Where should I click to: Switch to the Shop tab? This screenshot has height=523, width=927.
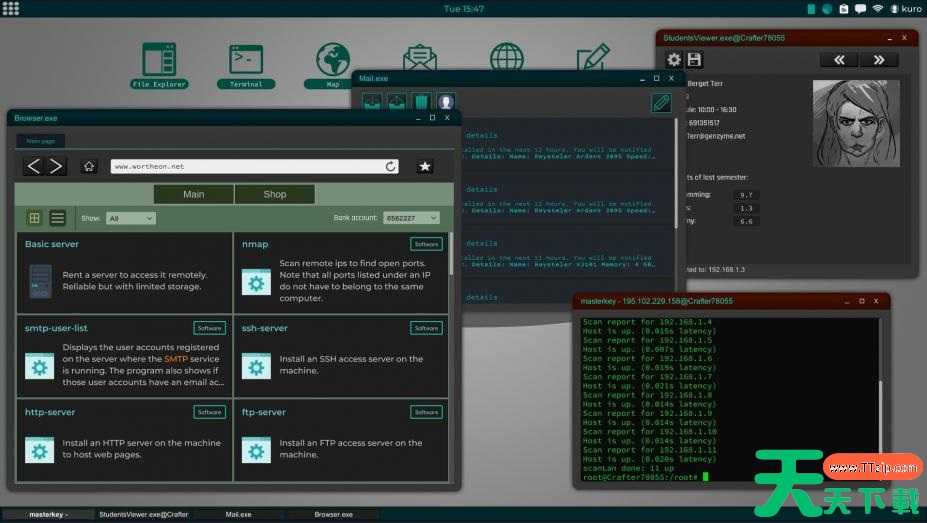click(274, 194)
